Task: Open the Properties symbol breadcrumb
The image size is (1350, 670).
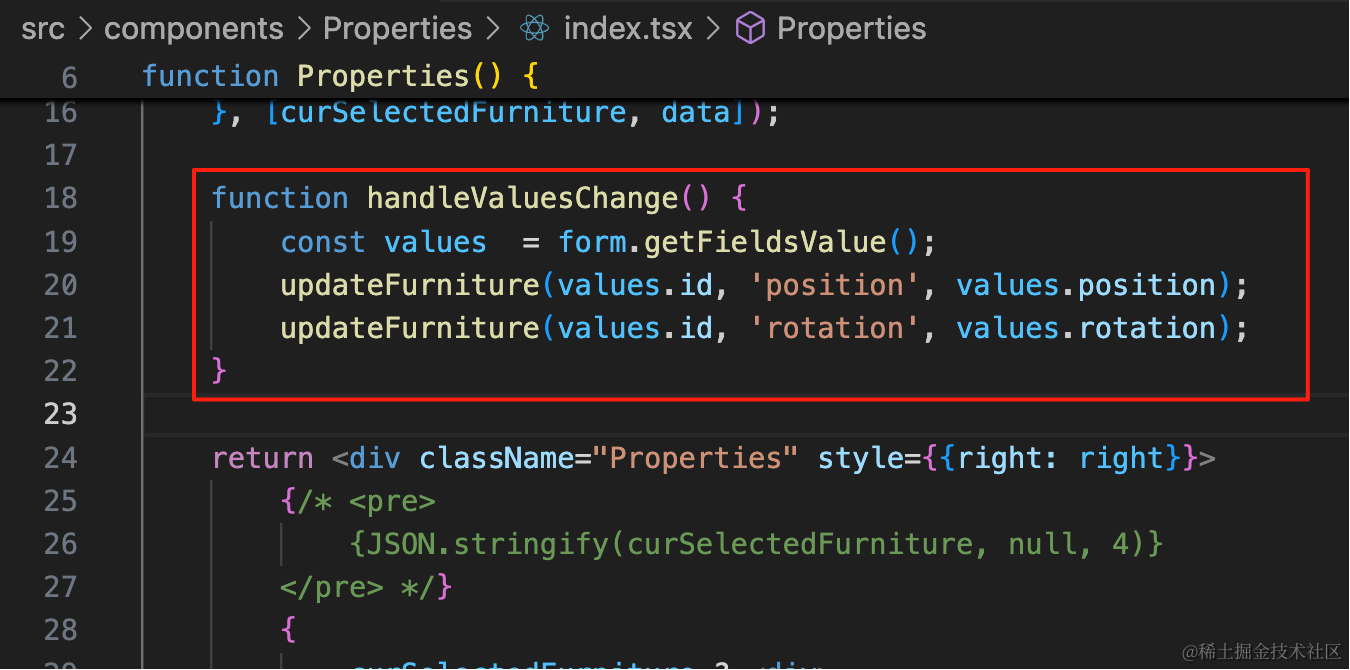Action: pyautogui.click(x=851, y=29)
